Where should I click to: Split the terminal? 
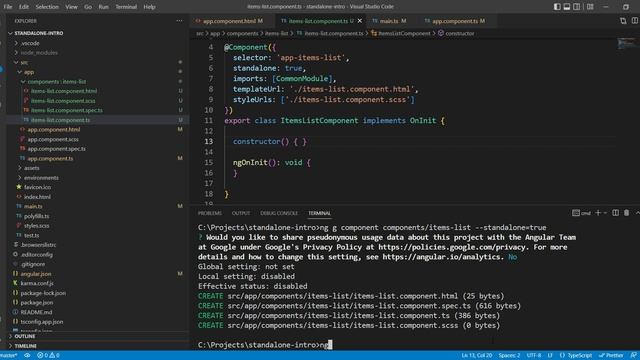click(616, 213)
